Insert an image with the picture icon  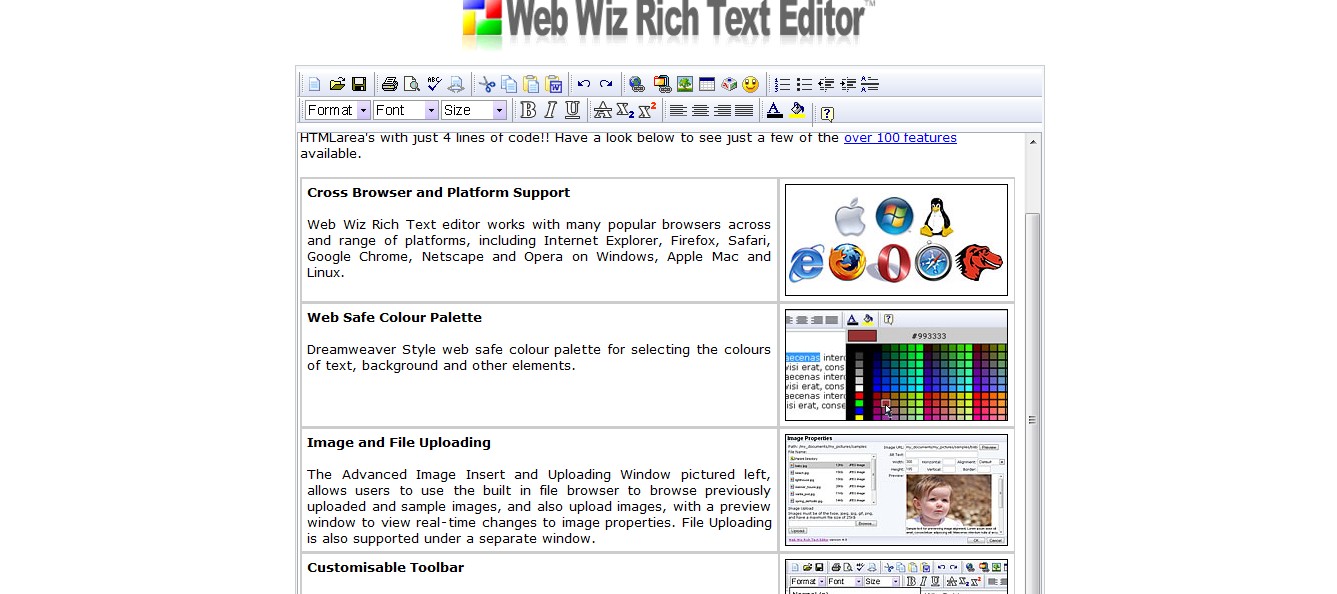click(684, 84)
